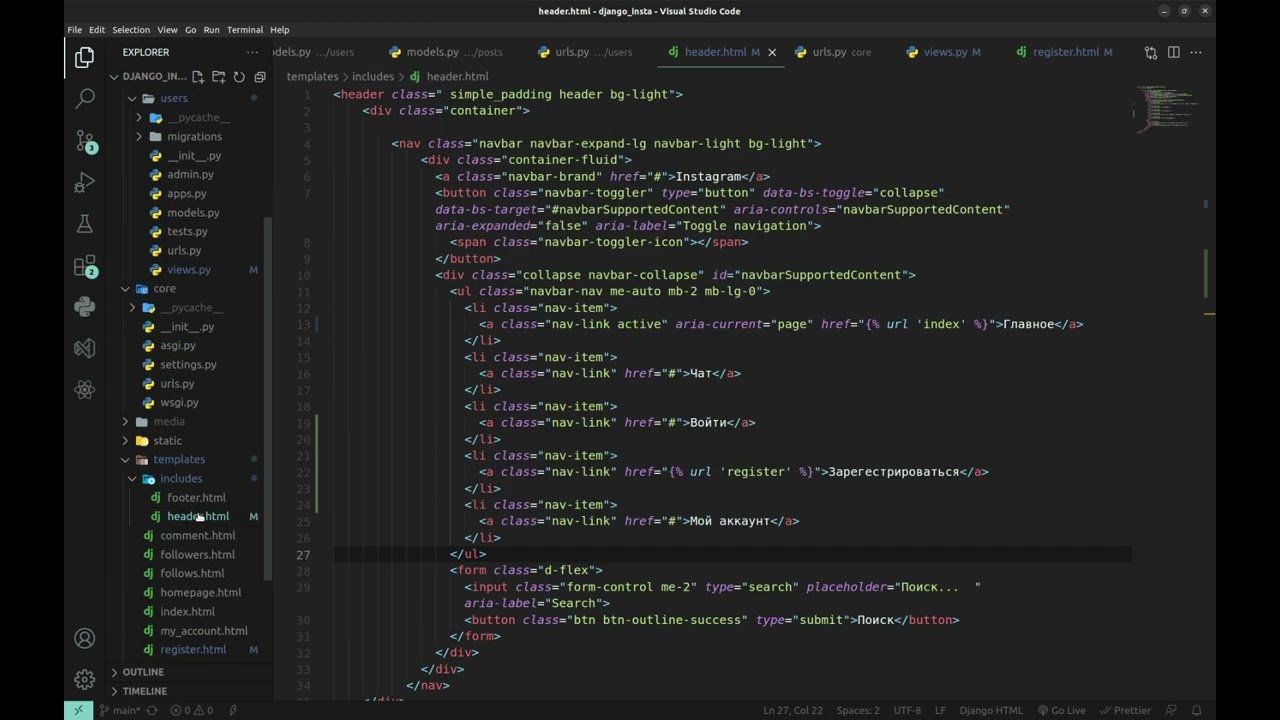Switch to the urls.py core tab
This screenshot has width=1280, height=720.
pos(841,52)
